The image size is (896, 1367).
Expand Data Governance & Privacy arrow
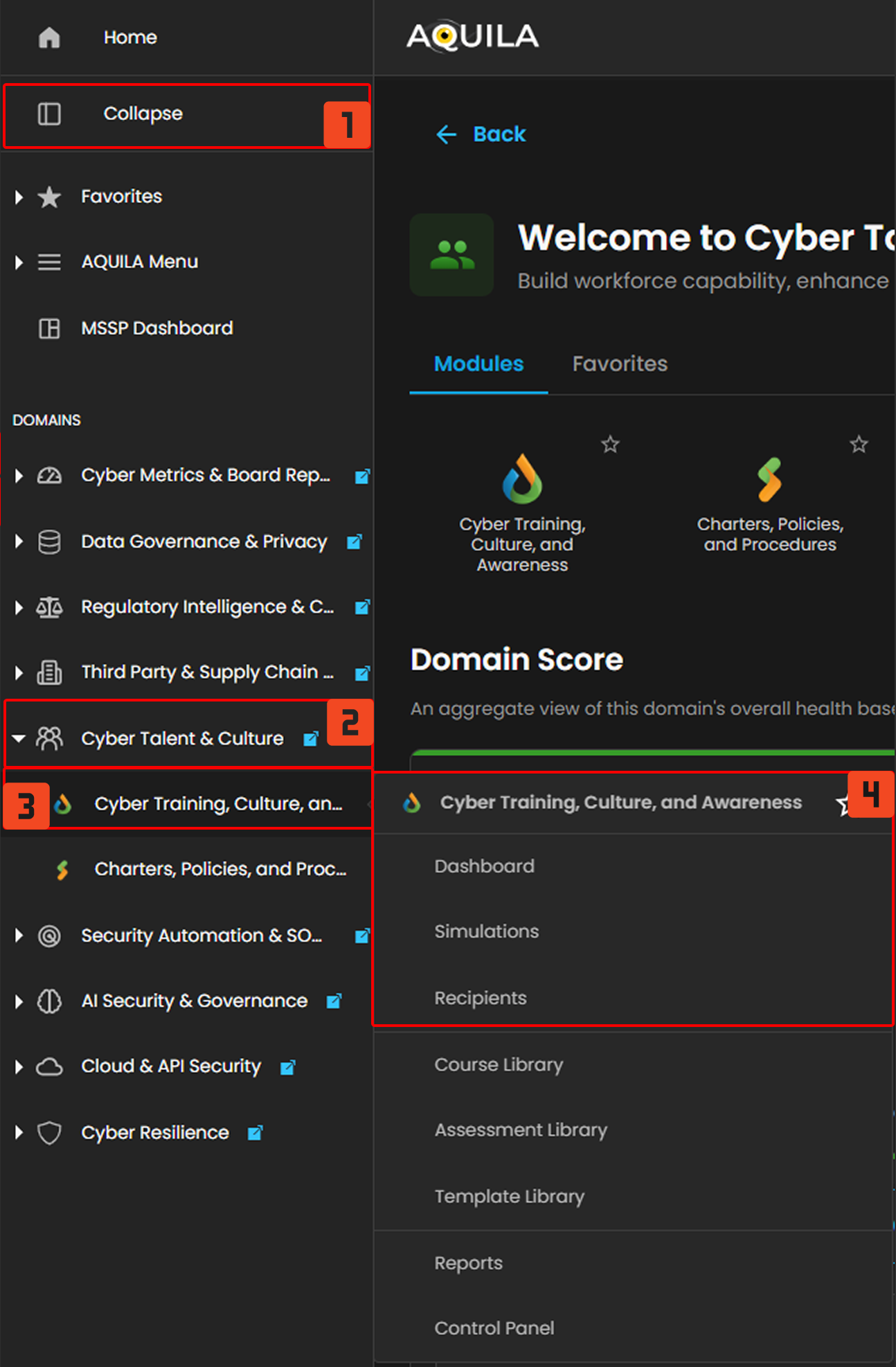19,542
